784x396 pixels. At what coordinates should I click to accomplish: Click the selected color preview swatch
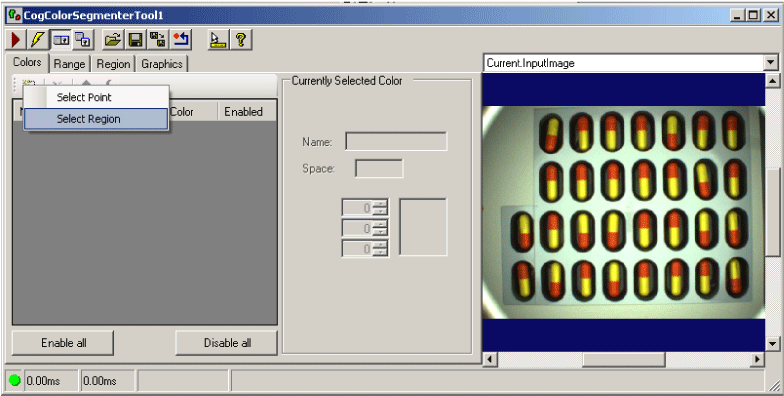tap(423, 228)
